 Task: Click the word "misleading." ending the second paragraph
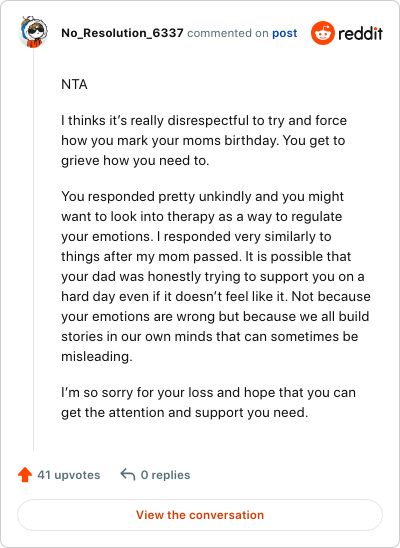(97, 356)
